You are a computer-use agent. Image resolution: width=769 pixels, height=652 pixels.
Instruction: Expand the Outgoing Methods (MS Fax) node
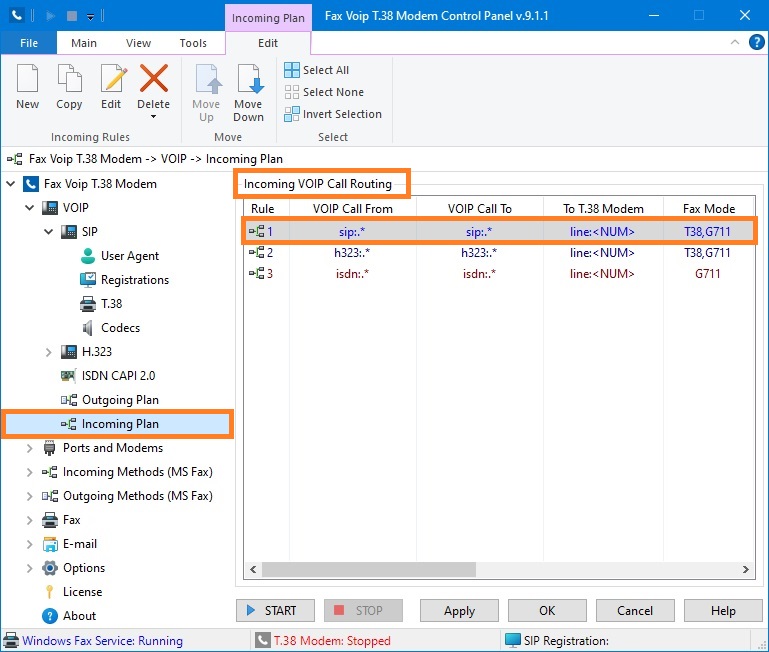30,496
